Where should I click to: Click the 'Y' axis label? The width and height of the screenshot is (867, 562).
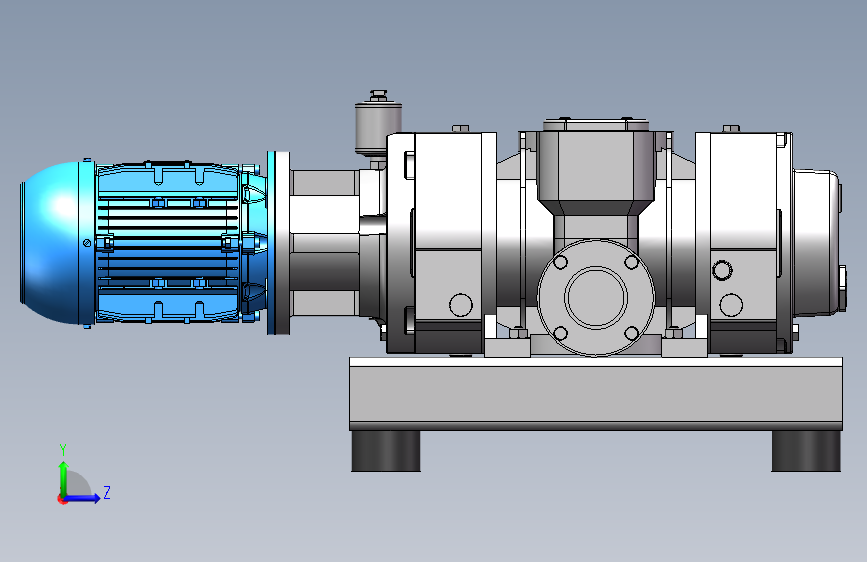[63, 450]
